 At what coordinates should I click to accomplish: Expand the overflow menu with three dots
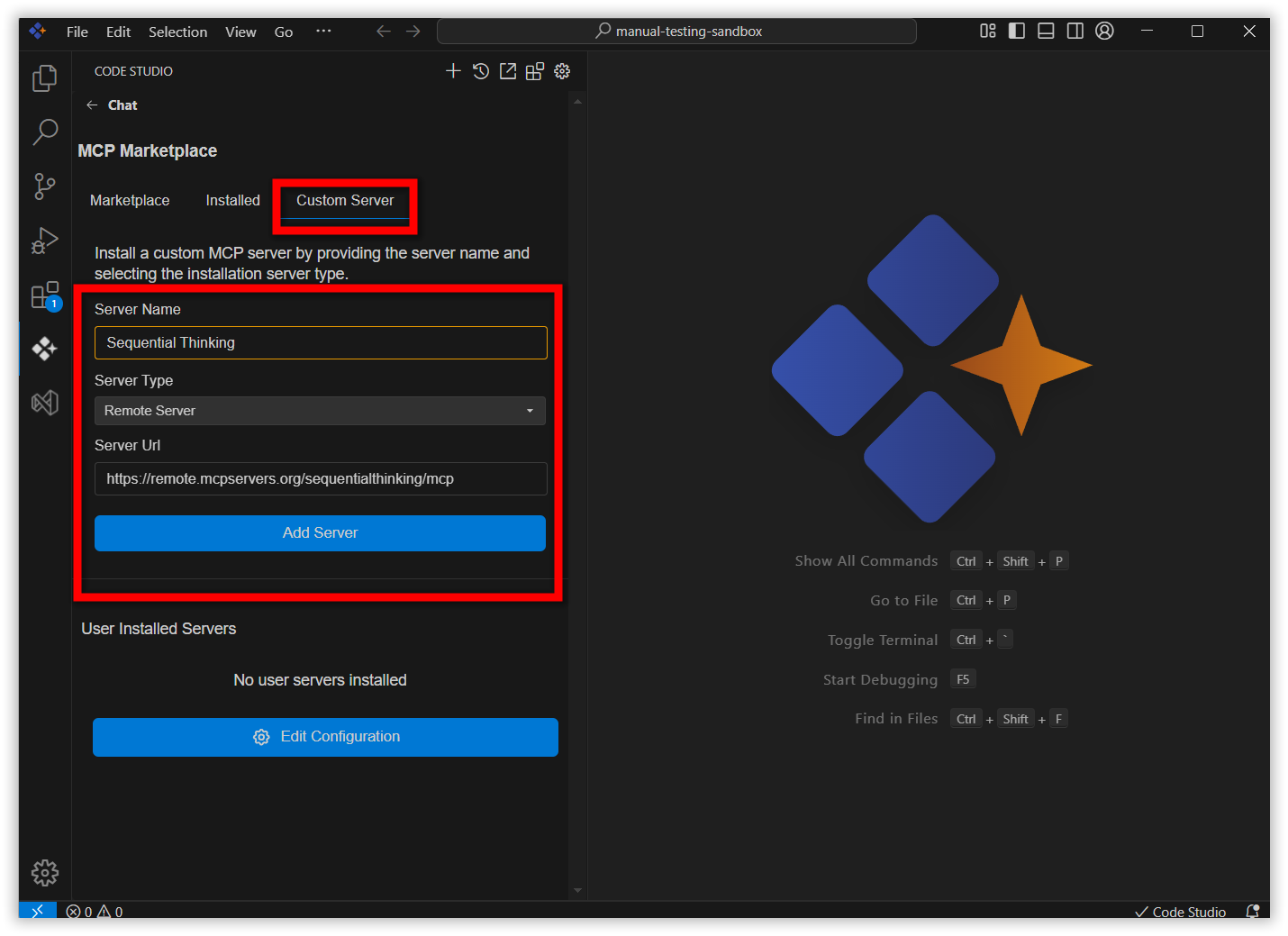(x=323, y=32)
